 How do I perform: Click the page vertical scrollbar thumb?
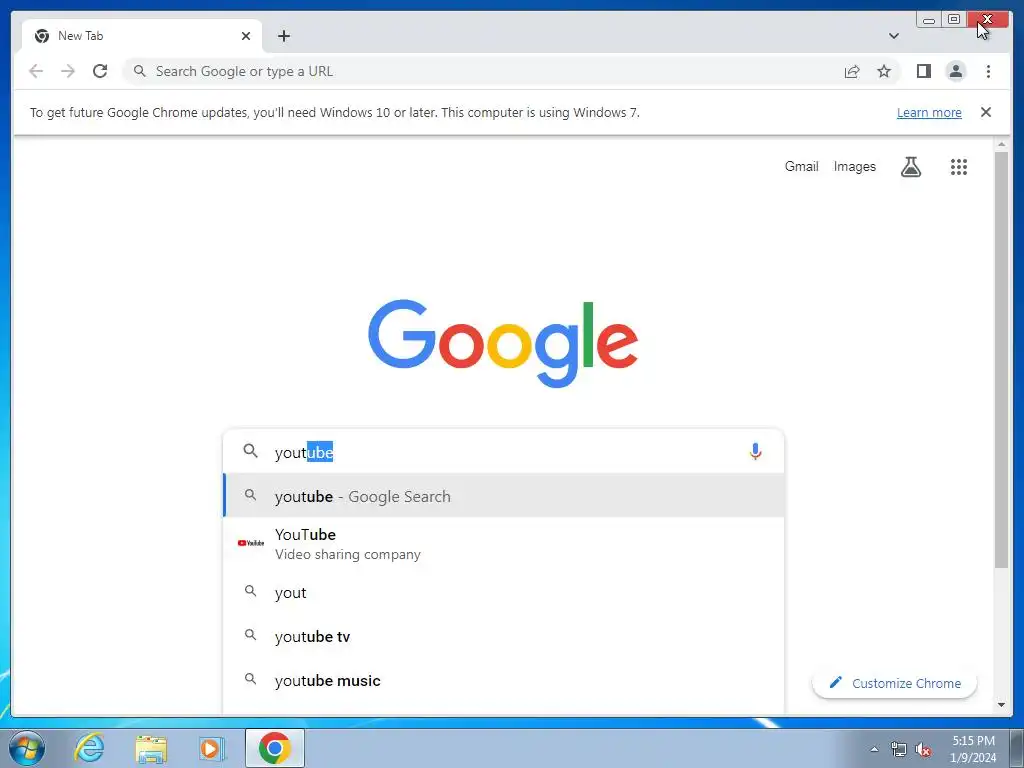point(1001,359)
